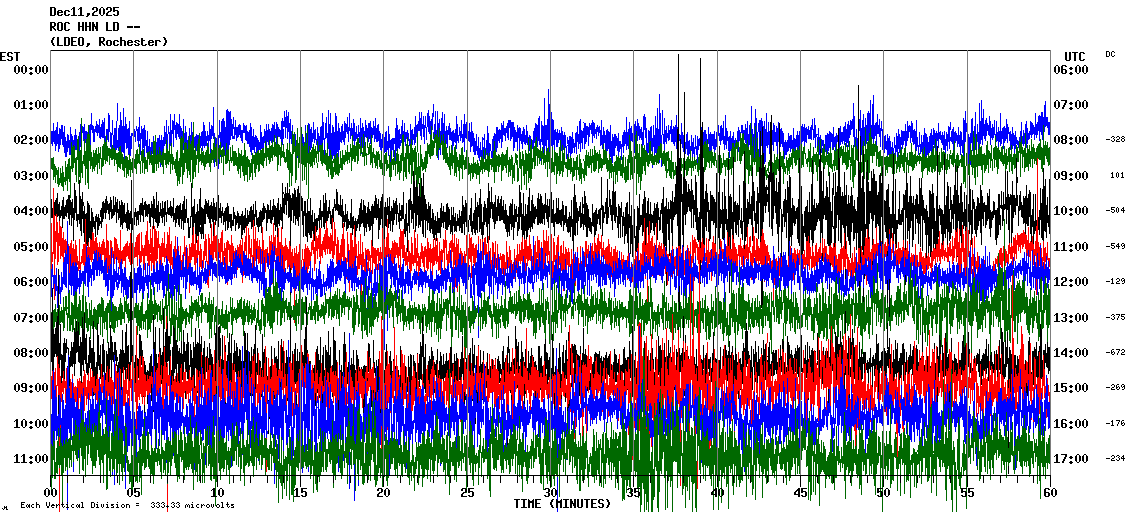Click the DC offset value '-269'
The width and height of the screenshot is (1130, 519).
pos(1116,387)
